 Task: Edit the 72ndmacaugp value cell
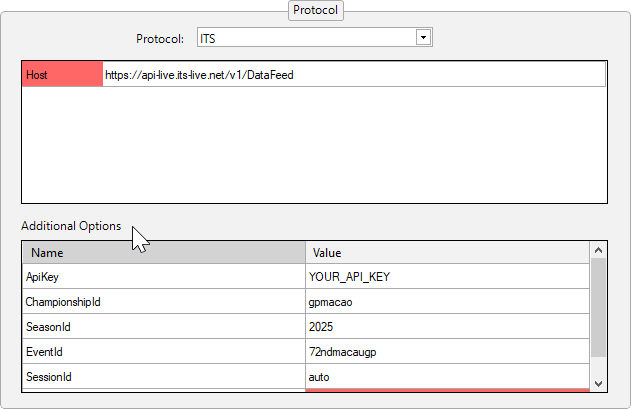coord(447,352)
